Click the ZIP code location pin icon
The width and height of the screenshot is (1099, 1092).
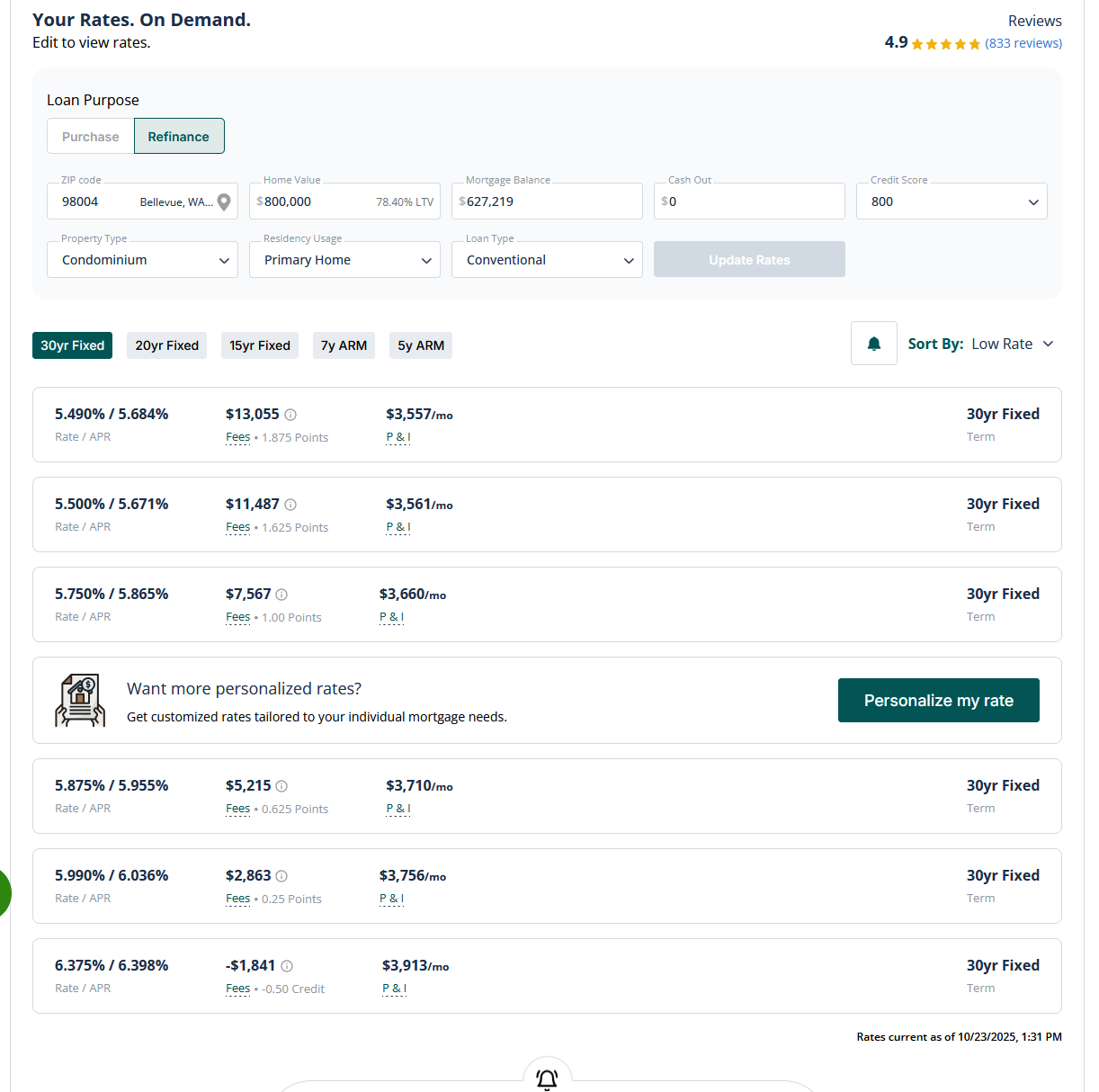tap(224, 202)
